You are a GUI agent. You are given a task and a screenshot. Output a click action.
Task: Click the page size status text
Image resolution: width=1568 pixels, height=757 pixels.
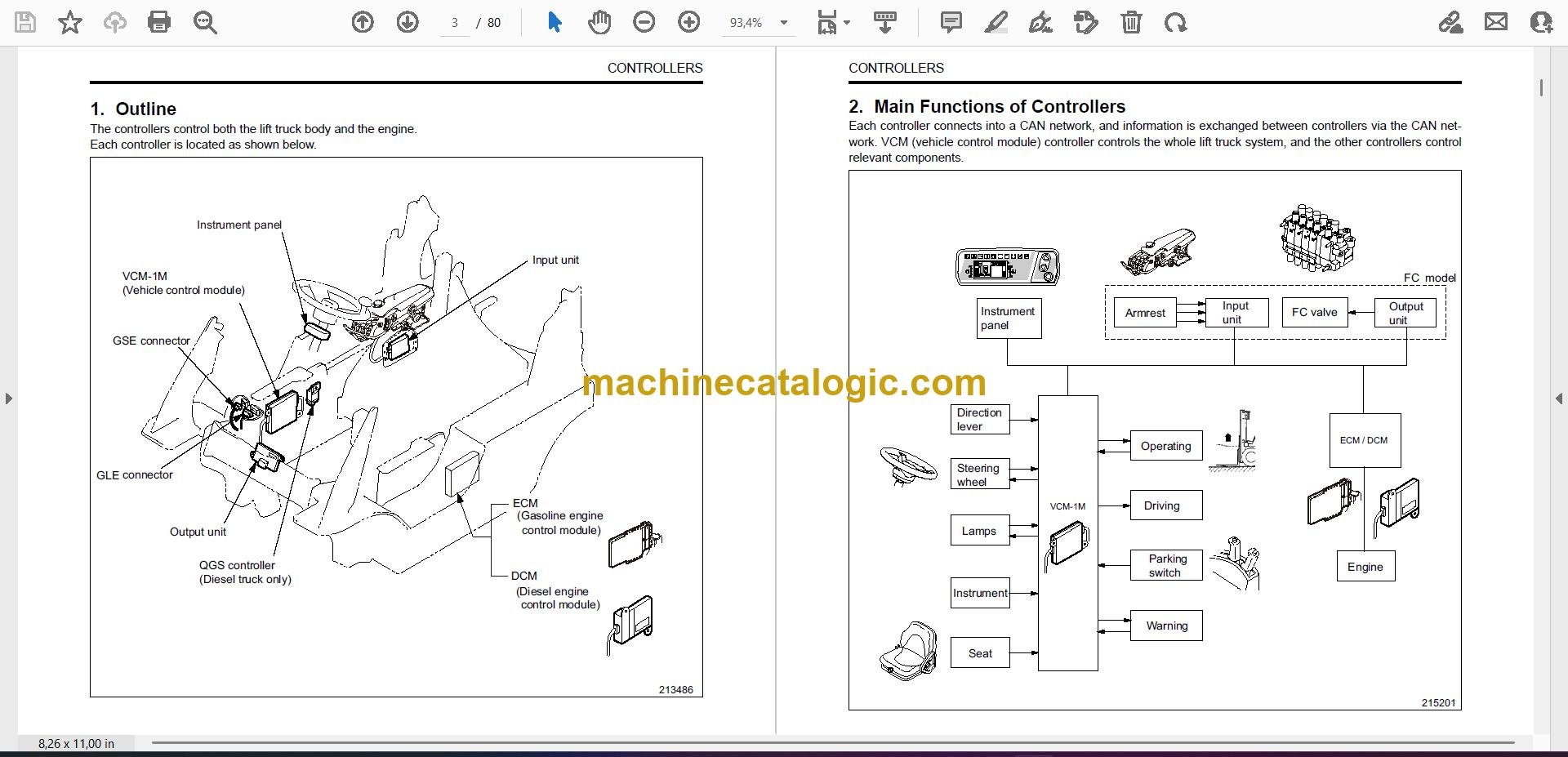76,743
